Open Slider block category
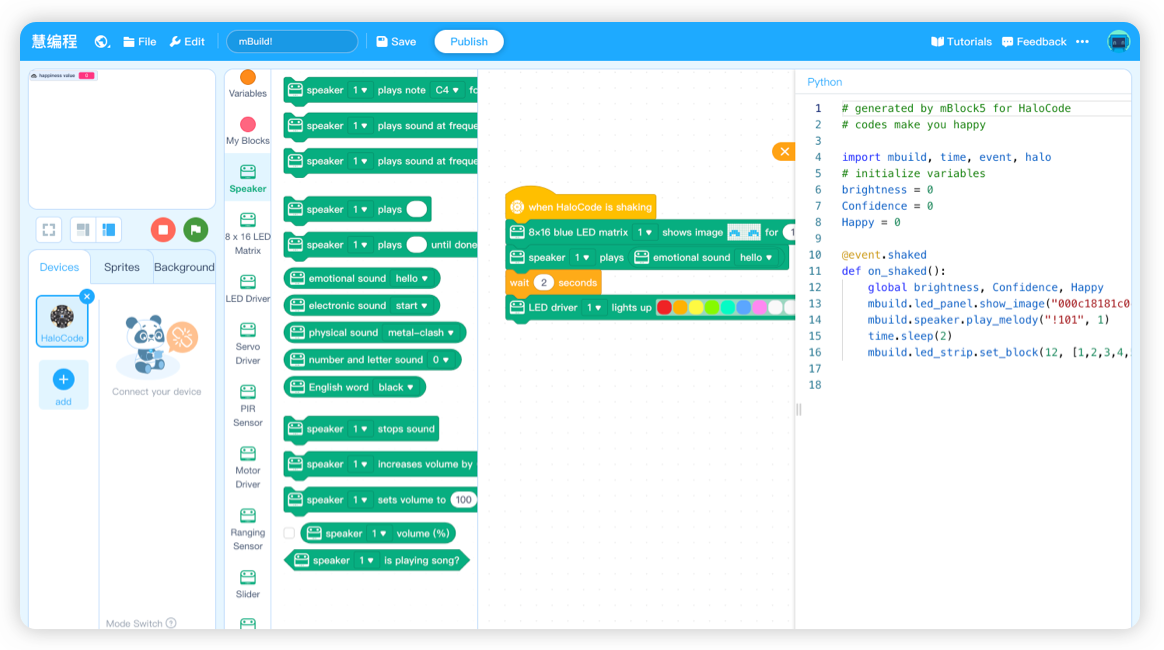The width and height of the screenshot is (1164, 650). point(248,584)
